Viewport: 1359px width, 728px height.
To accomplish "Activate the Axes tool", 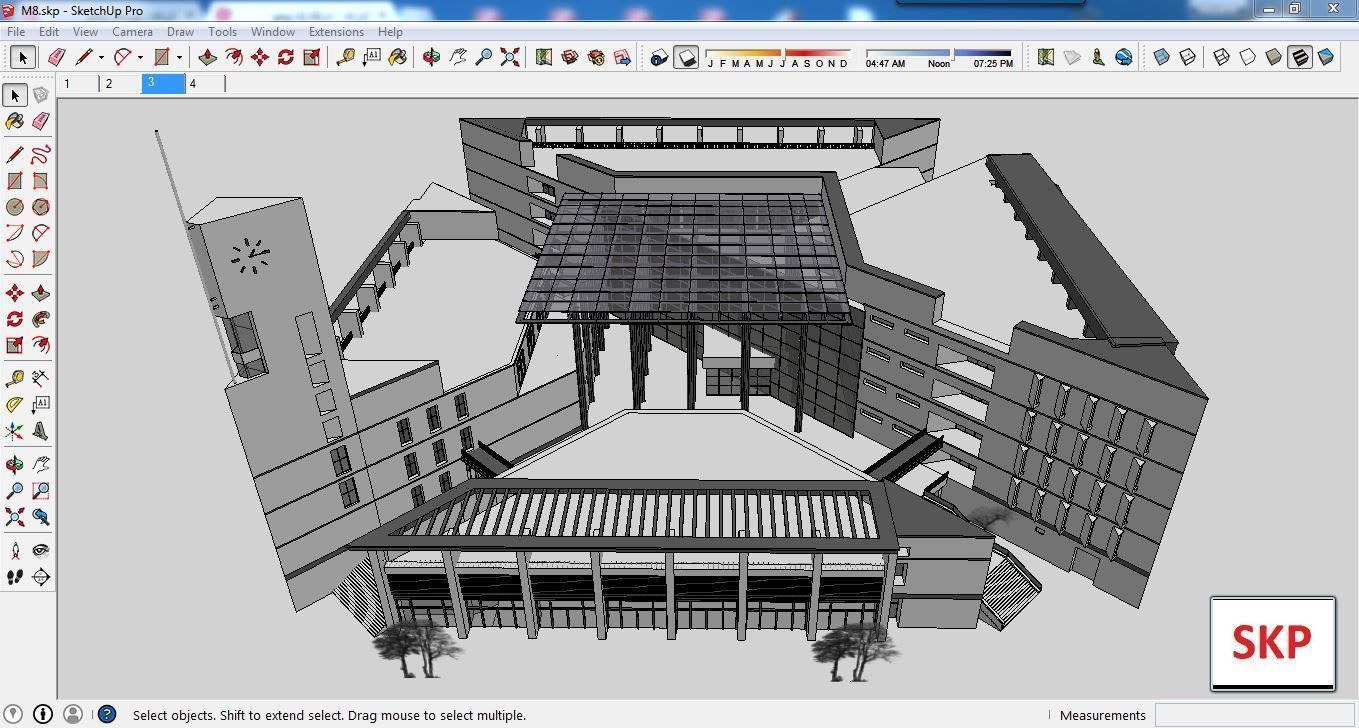I will (15, 431).
